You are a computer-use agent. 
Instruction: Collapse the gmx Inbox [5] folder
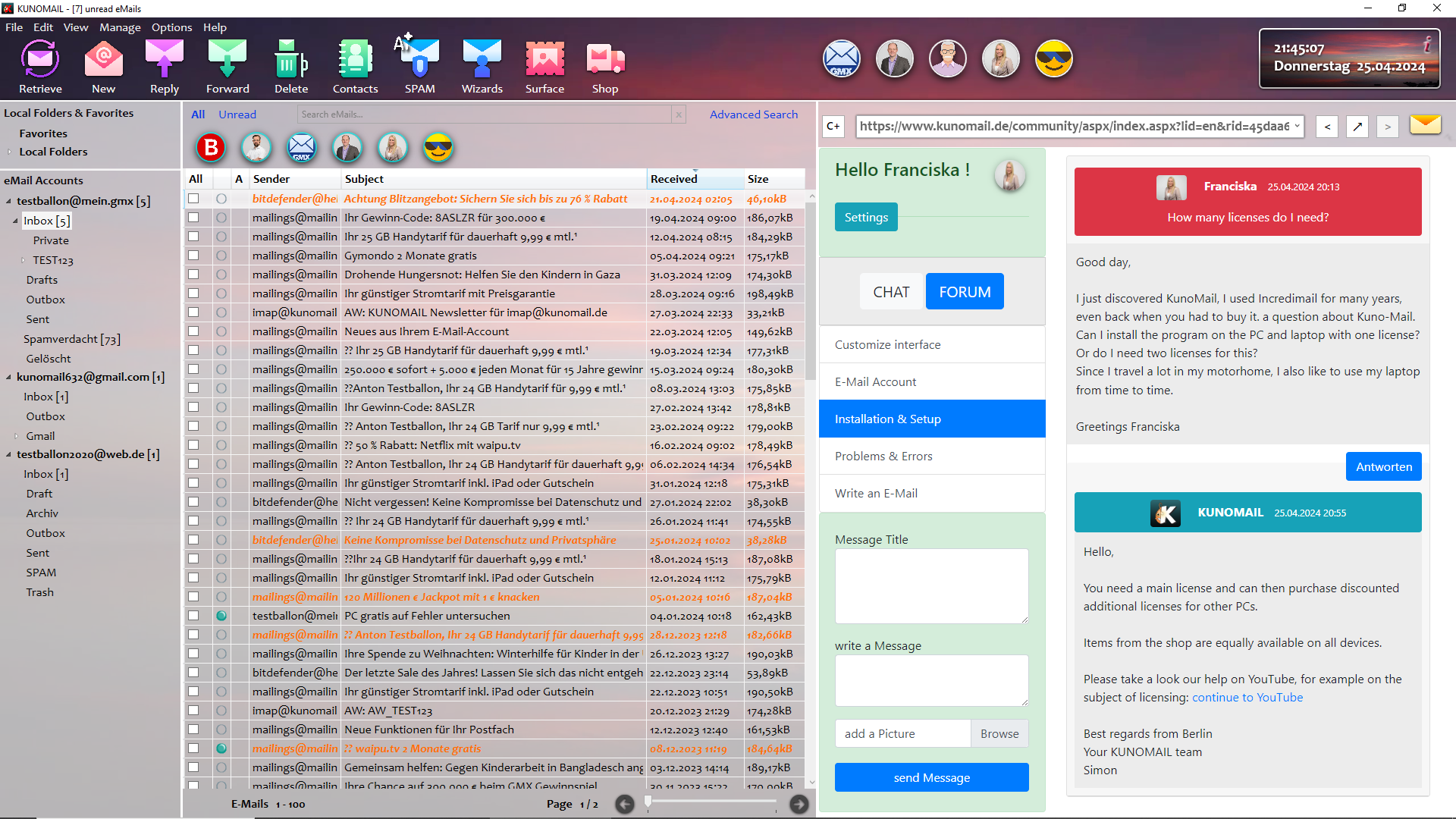point(15,221)
